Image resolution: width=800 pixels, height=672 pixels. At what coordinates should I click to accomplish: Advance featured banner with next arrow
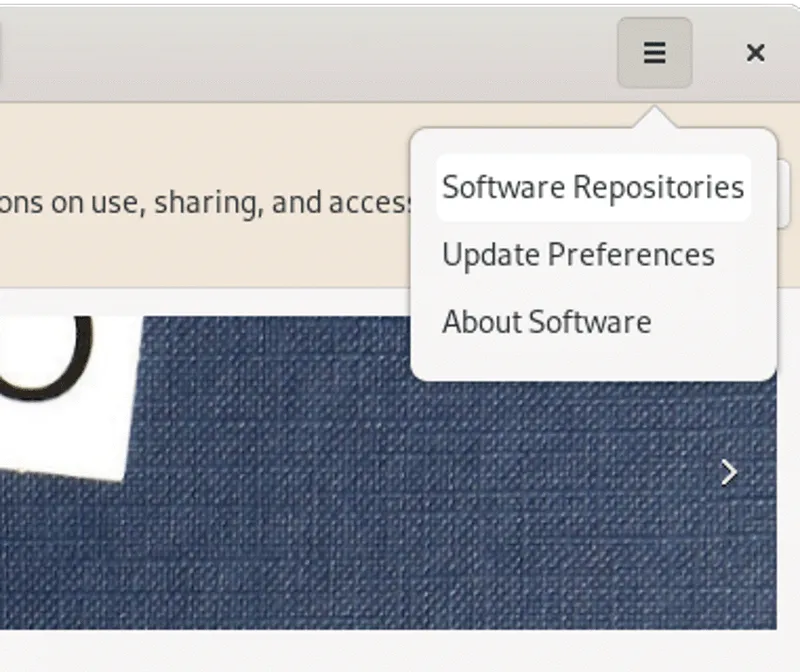729,473
